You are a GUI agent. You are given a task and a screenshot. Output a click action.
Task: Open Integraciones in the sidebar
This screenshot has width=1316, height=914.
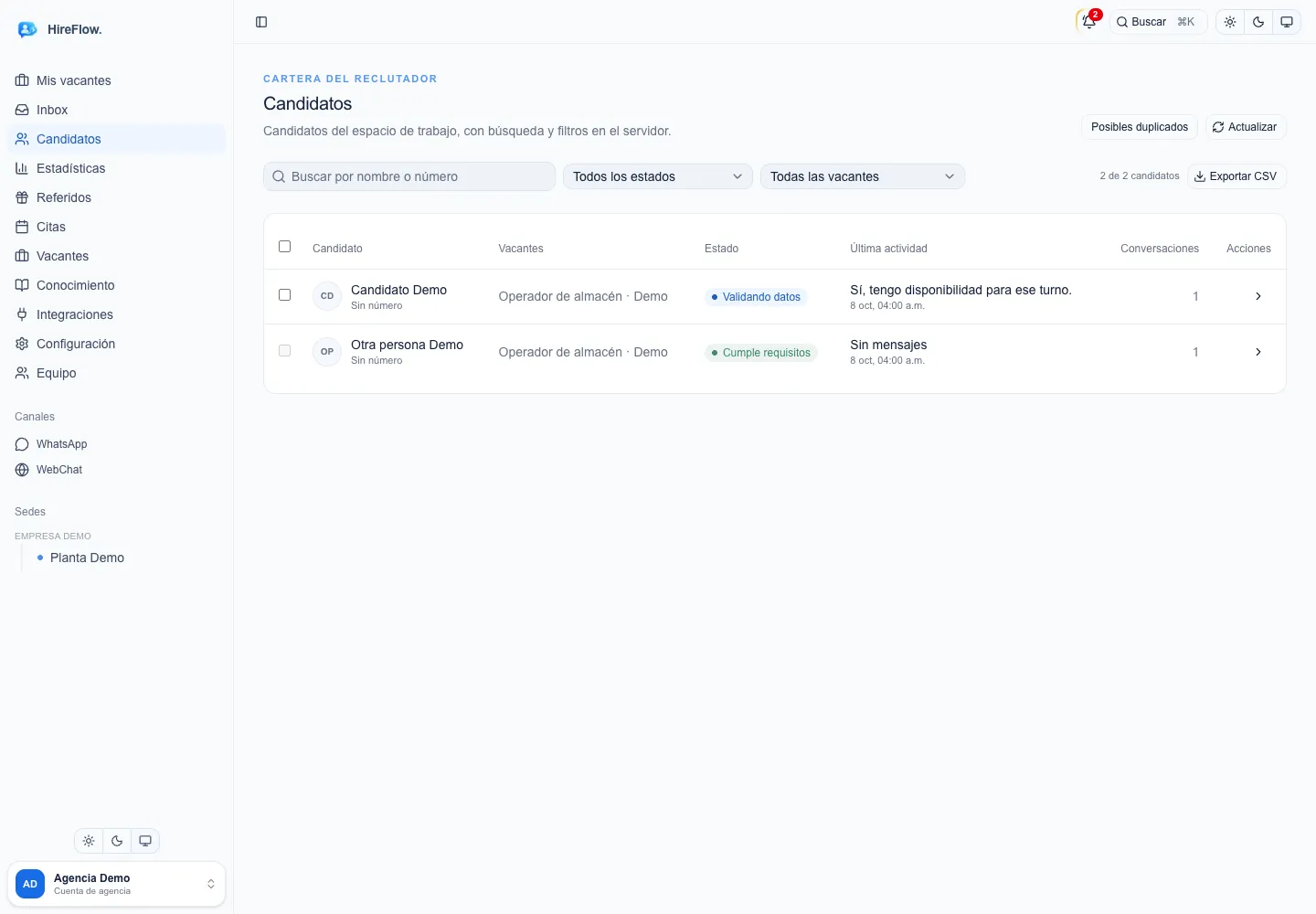(x=116, y=314)
